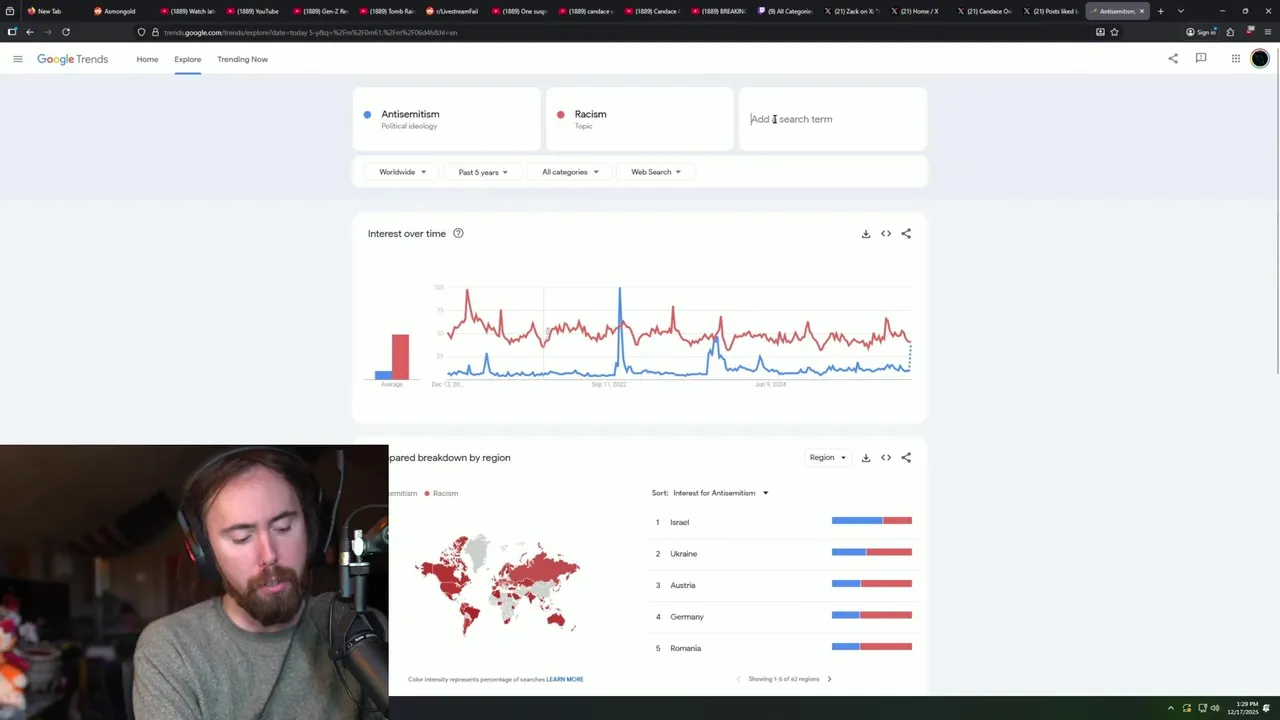The height and width of the screenshot is (720, 1280).
Task: Click the "Showing 1-5 of 62 regions" text
Action: click(784, 679)
